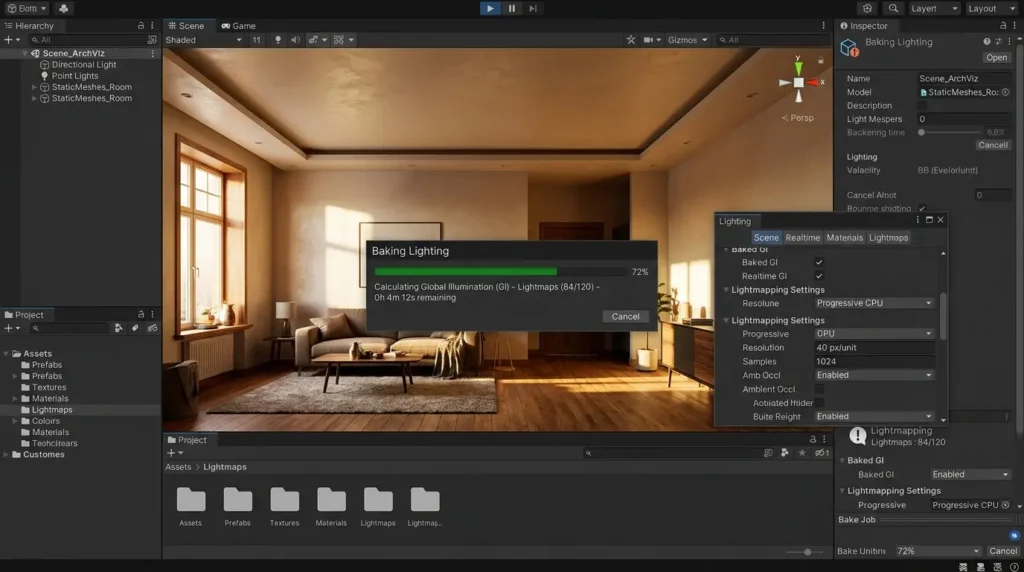Toggle the Realtime GI checkbox
The width and height of the screenshot is (1024, 572).
tap(819, 276)
